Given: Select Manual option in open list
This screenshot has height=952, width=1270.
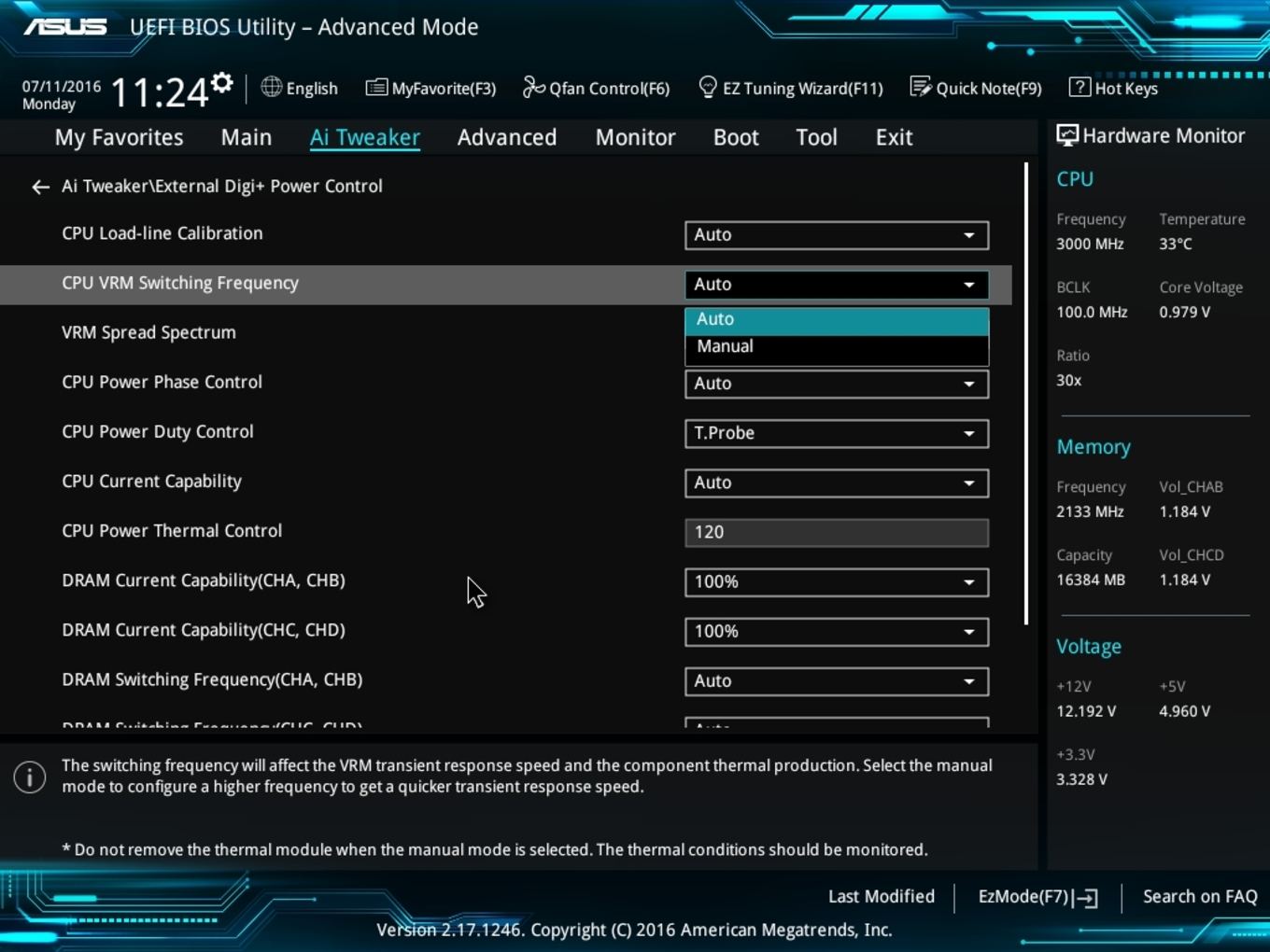Looking at the screenshot, I should click(837, 346).
